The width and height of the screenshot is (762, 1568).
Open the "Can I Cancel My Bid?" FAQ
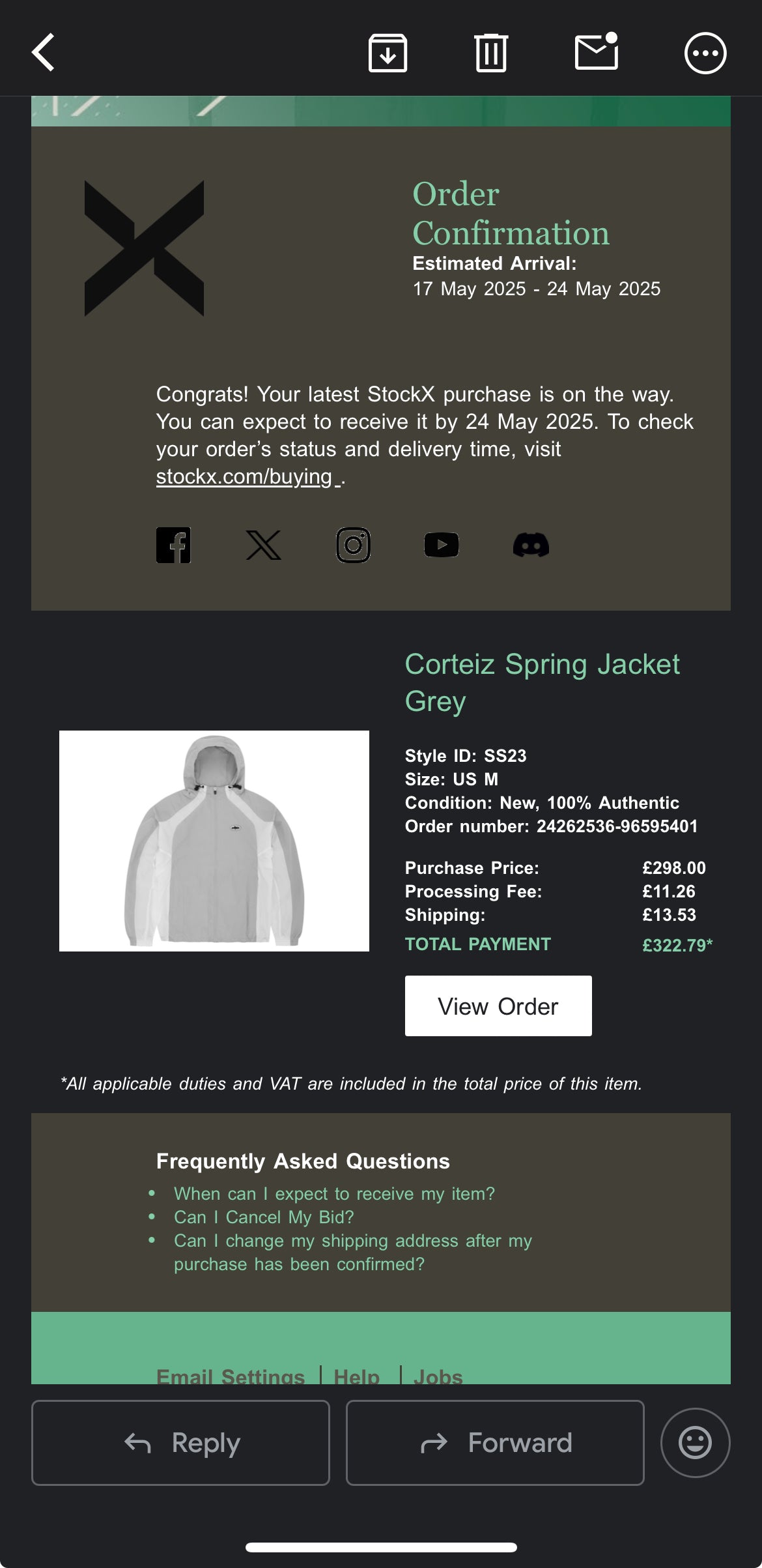(x=264, y=1217)
